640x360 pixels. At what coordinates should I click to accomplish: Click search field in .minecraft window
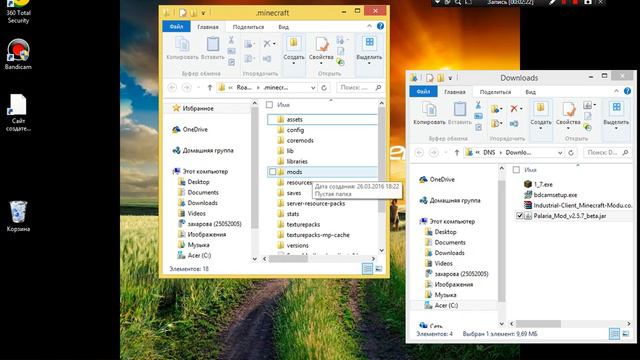[360, 87]
